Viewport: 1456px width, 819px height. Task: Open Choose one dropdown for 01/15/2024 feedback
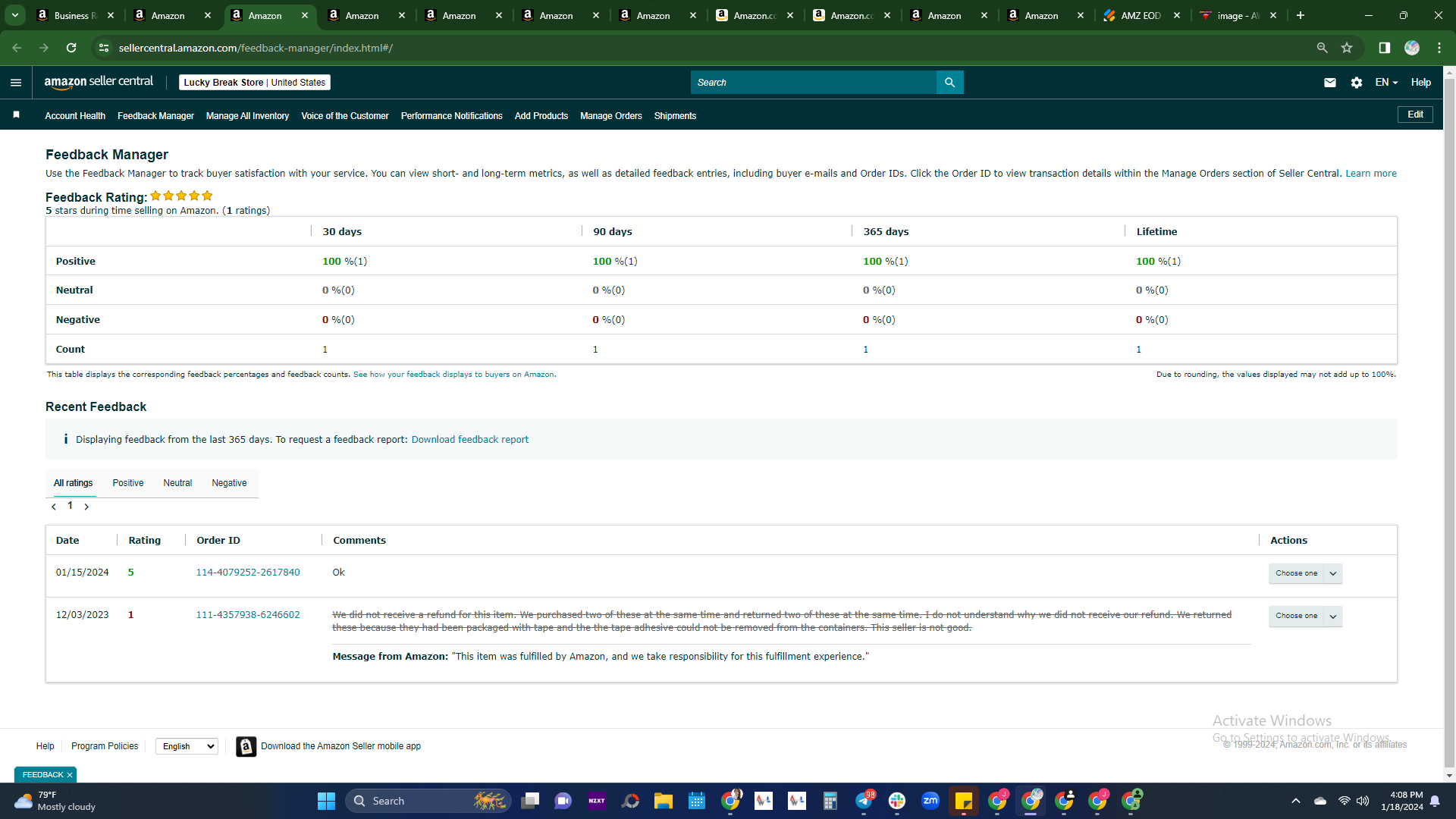click(1305, 574)
